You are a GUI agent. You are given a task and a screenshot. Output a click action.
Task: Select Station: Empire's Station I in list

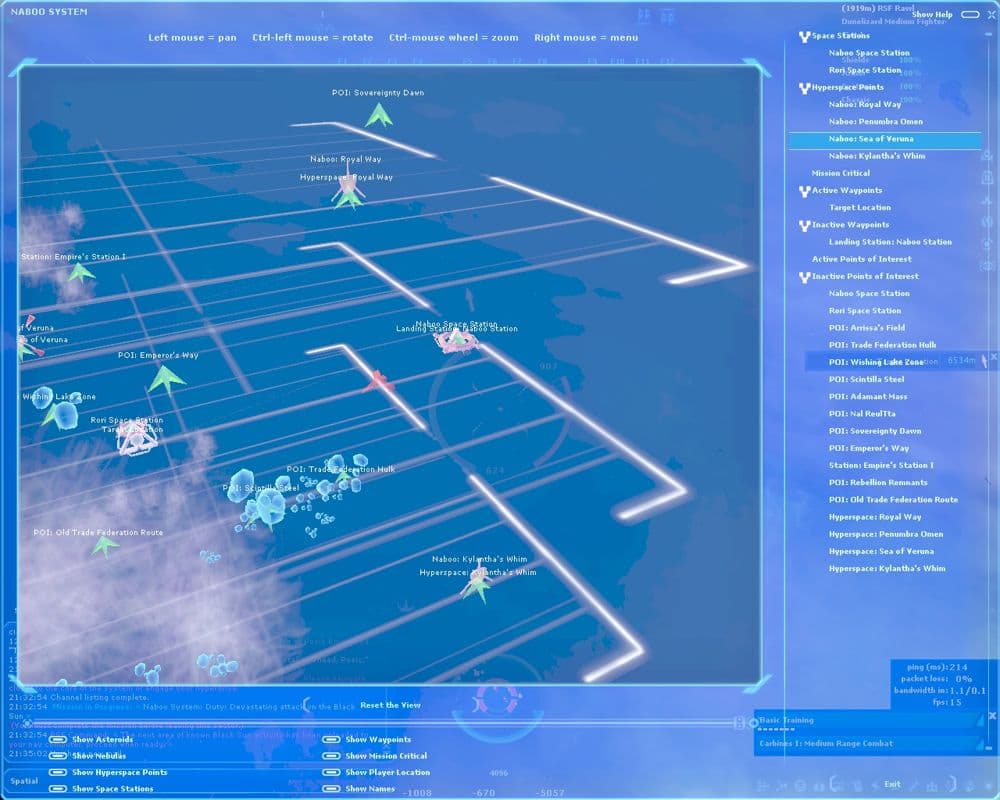coord(881,465)
